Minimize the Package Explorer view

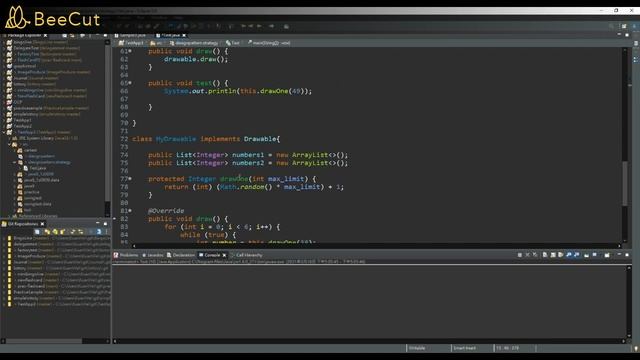coord(98,36)
